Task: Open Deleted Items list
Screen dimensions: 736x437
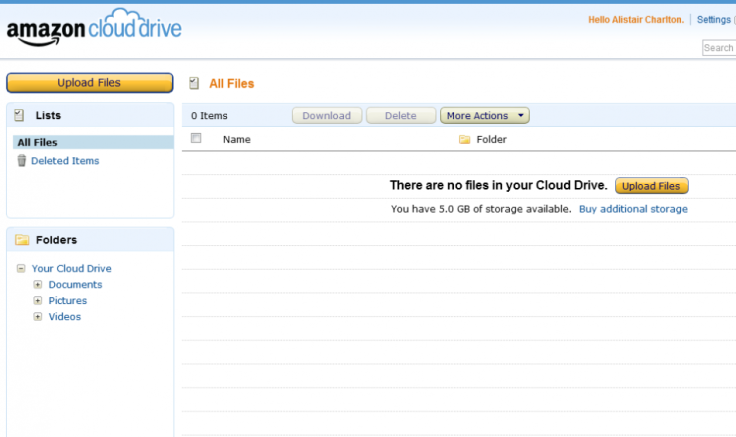Action: tap(65, 161)
